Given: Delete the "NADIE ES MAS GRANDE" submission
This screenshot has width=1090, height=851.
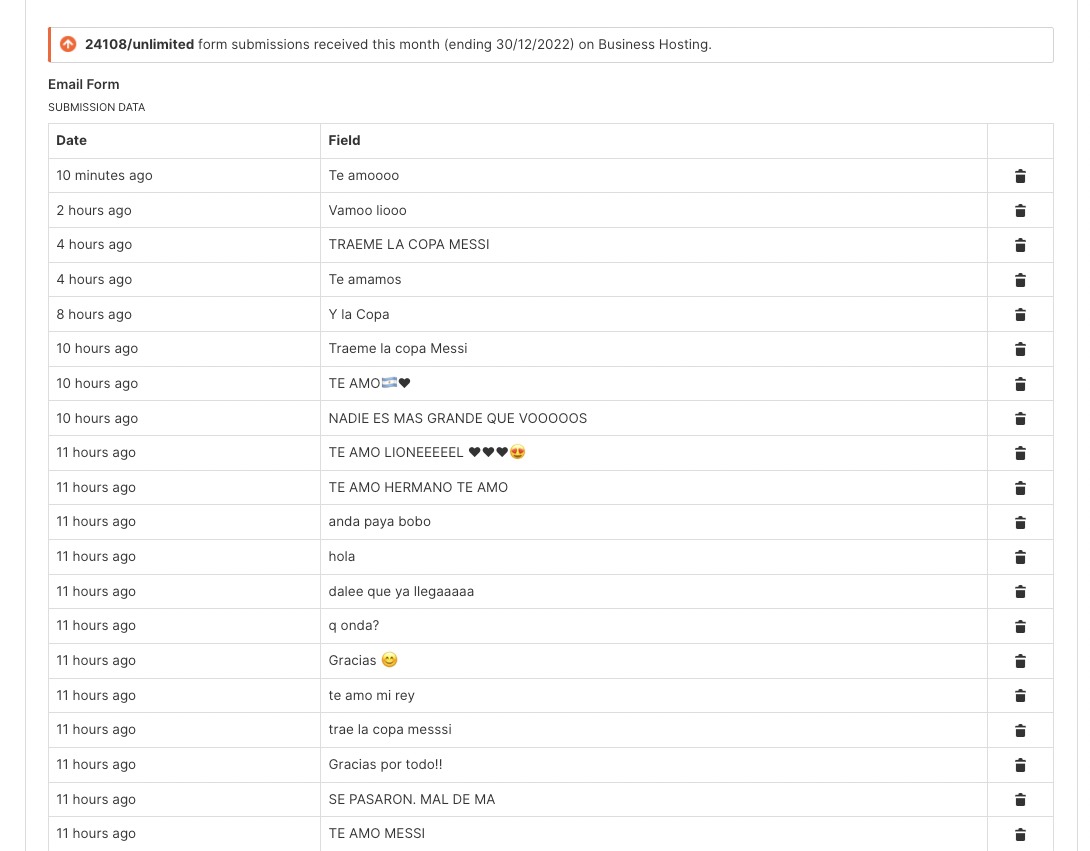Looking at the screenshot, I should pyautogui.click(x=1020, y=418).
